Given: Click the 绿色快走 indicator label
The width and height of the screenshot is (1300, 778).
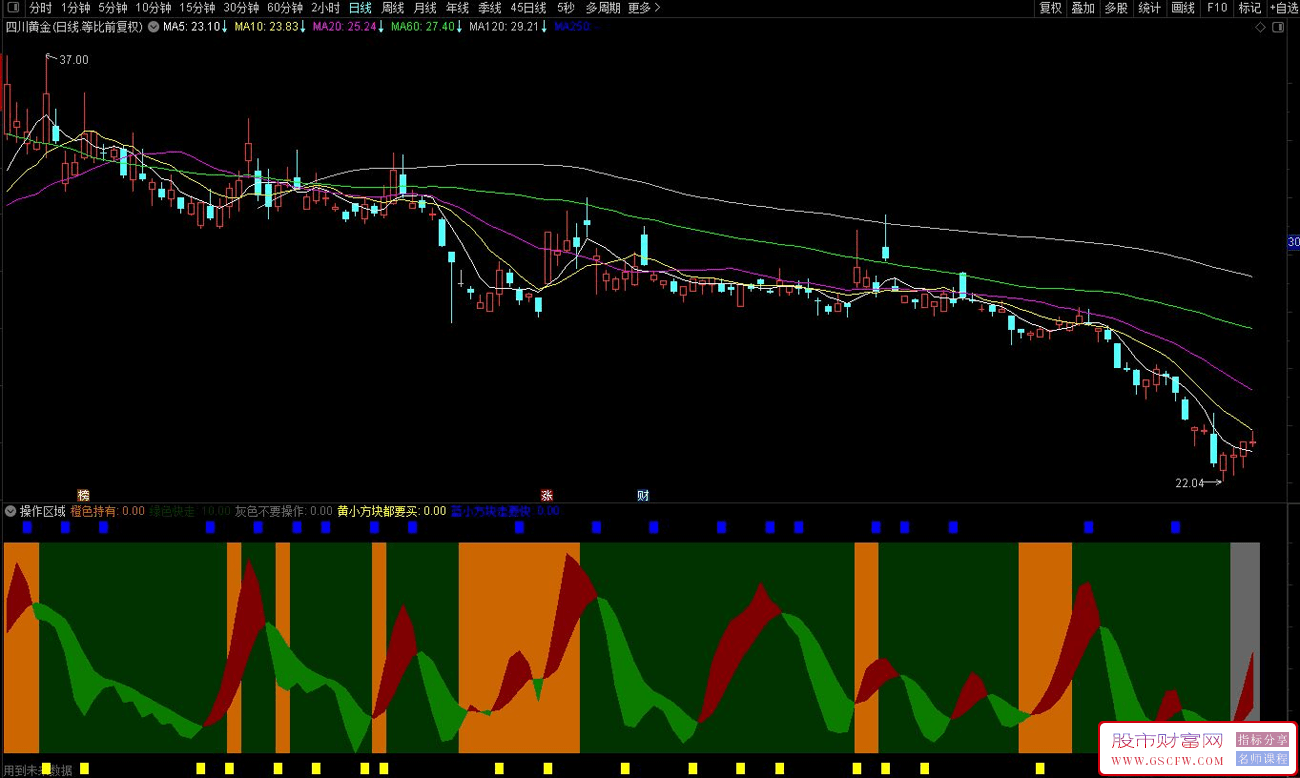Looking at the screenshot, I should coord(190,511).
